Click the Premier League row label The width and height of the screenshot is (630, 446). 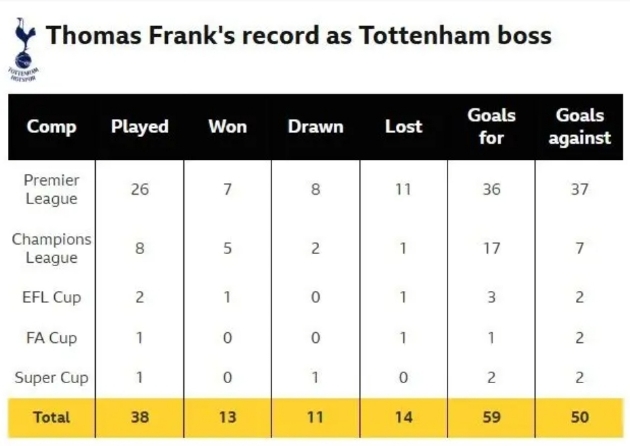[51, 189]
